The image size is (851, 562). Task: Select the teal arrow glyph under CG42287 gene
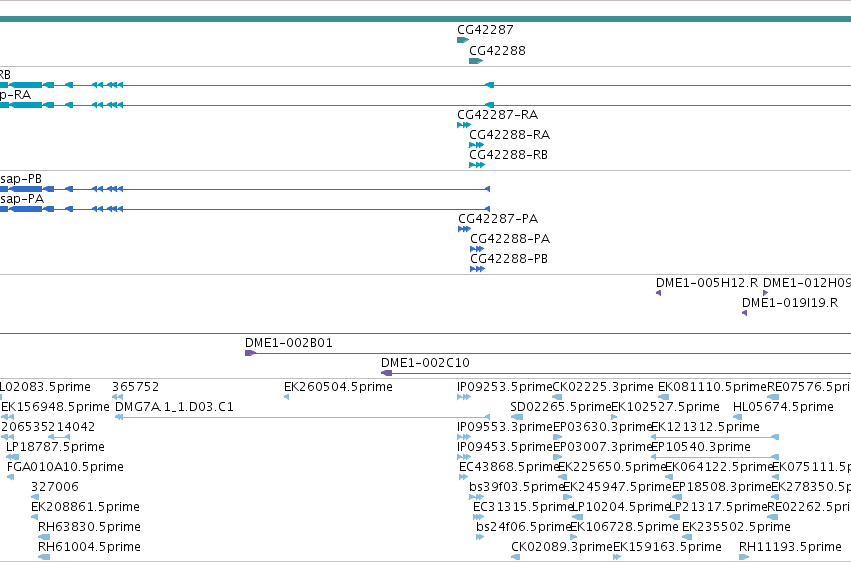[x=463, y=40]
